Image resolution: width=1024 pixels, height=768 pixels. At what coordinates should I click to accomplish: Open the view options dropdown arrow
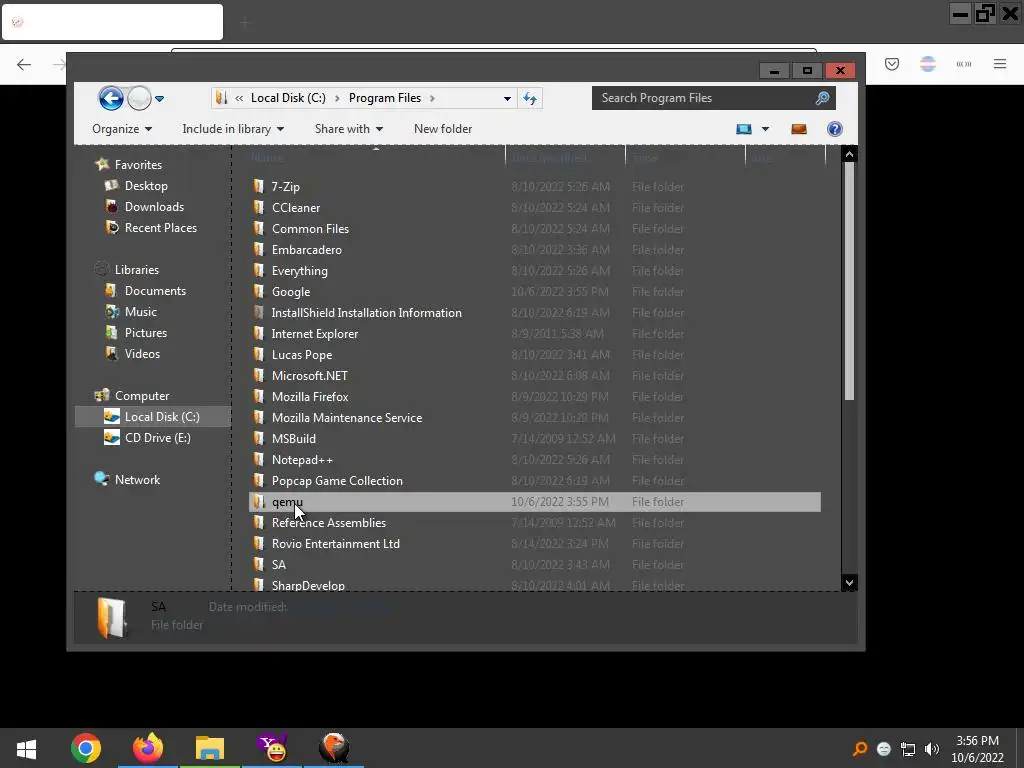click(765, 129)
